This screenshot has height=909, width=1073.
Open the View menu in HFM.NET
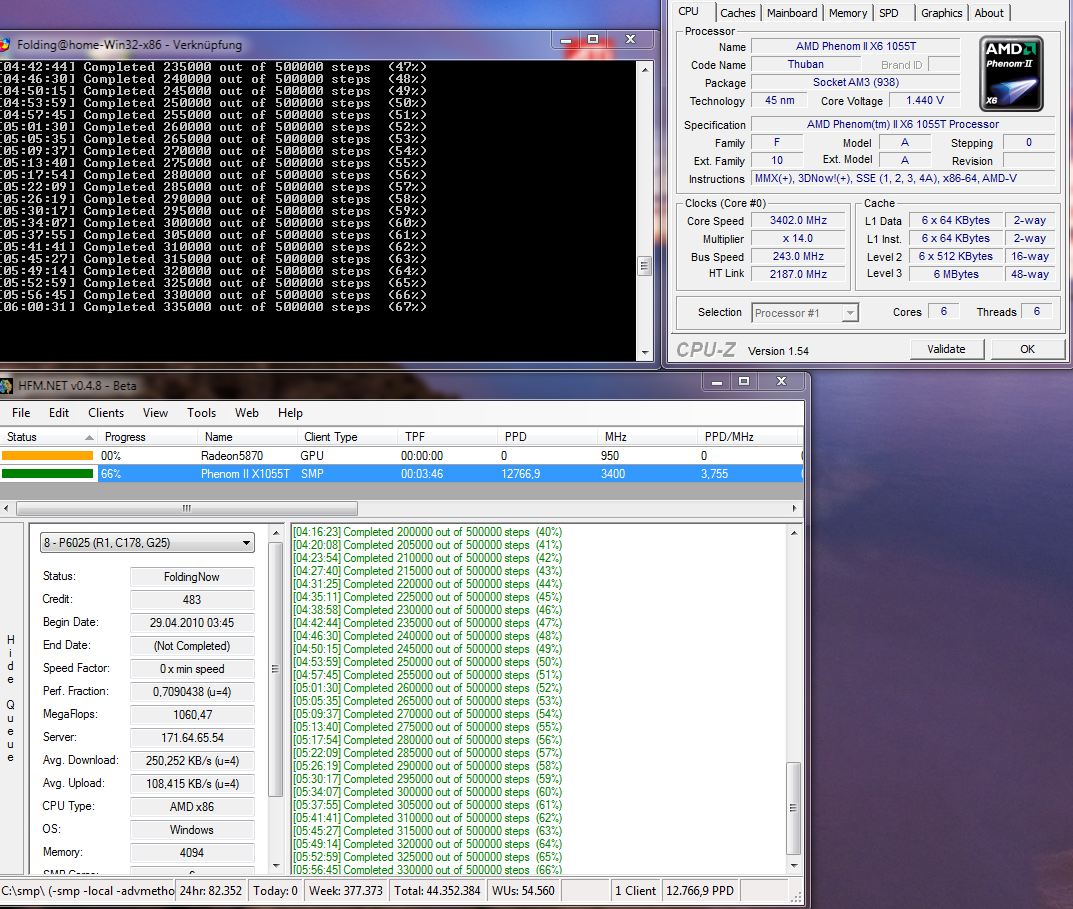click(155, 413)
